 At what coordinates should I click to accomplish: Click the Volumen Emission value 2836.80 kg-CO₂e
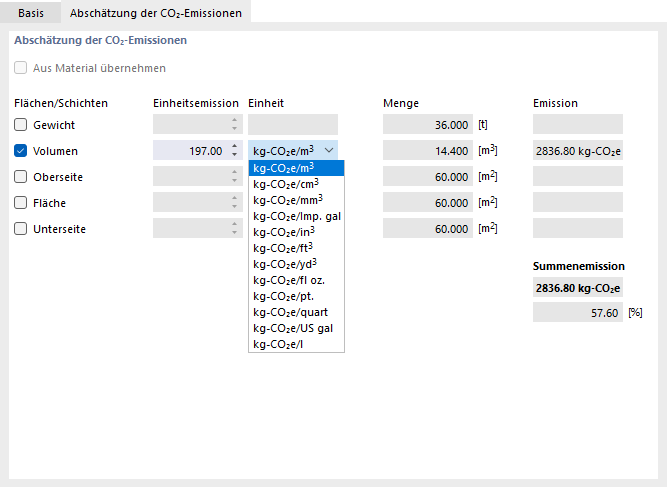click(578, 150)
